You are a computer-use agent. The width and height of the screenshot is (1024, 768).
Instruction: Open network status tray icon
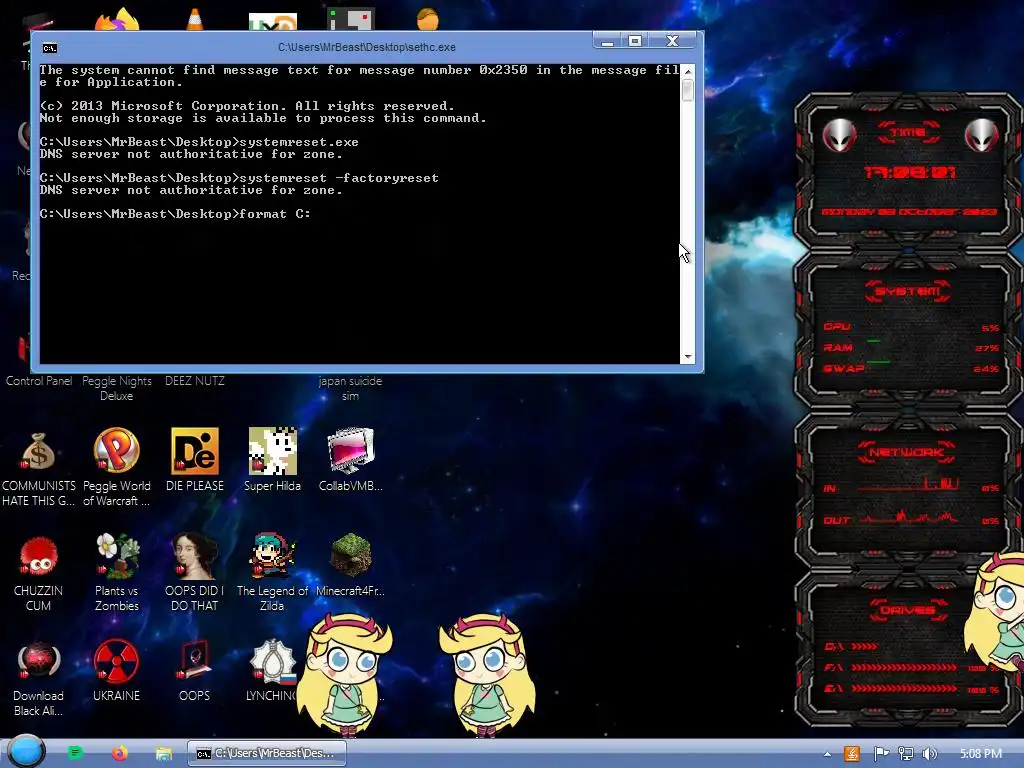point(906,754)
